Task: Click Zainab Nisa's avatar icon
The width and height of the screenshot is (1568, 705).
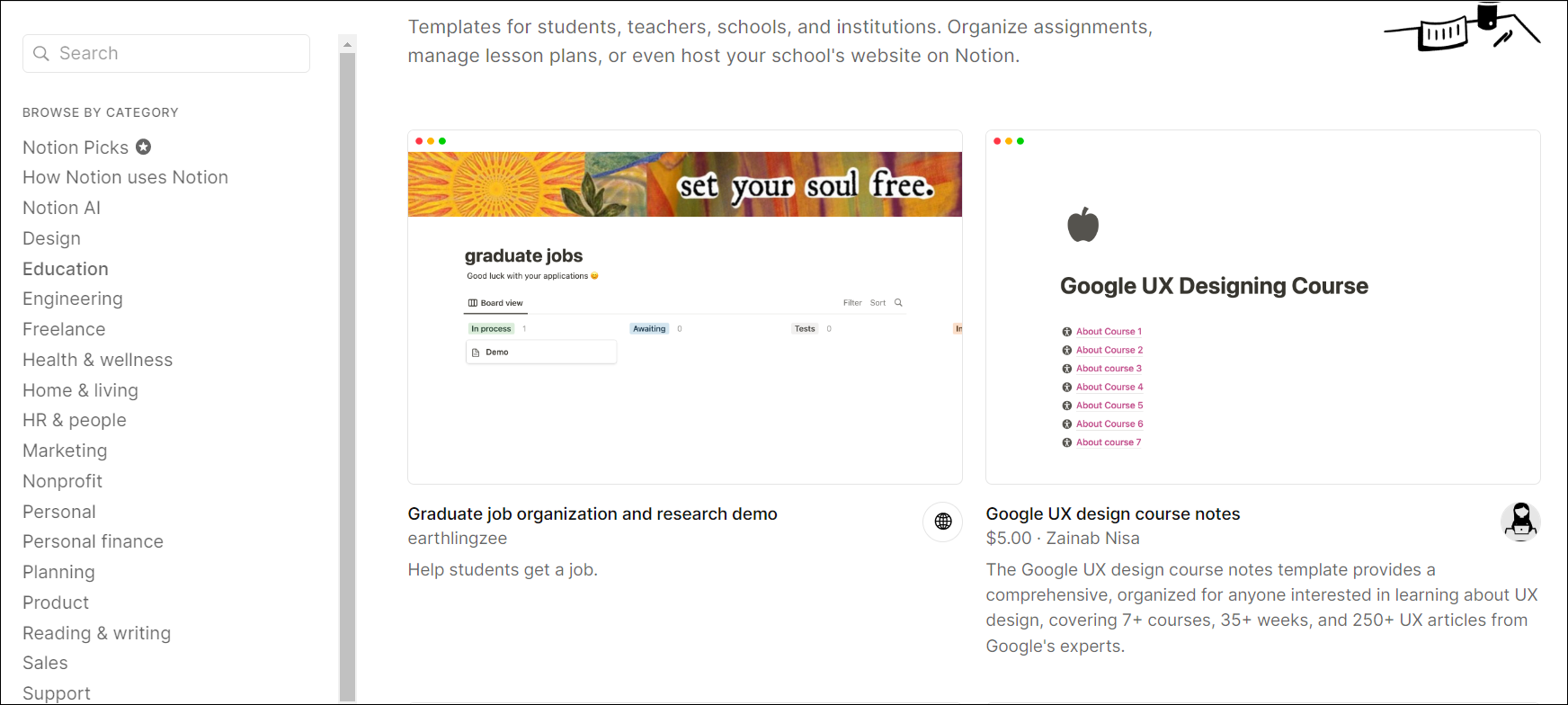Action: tap(1520, 522)
